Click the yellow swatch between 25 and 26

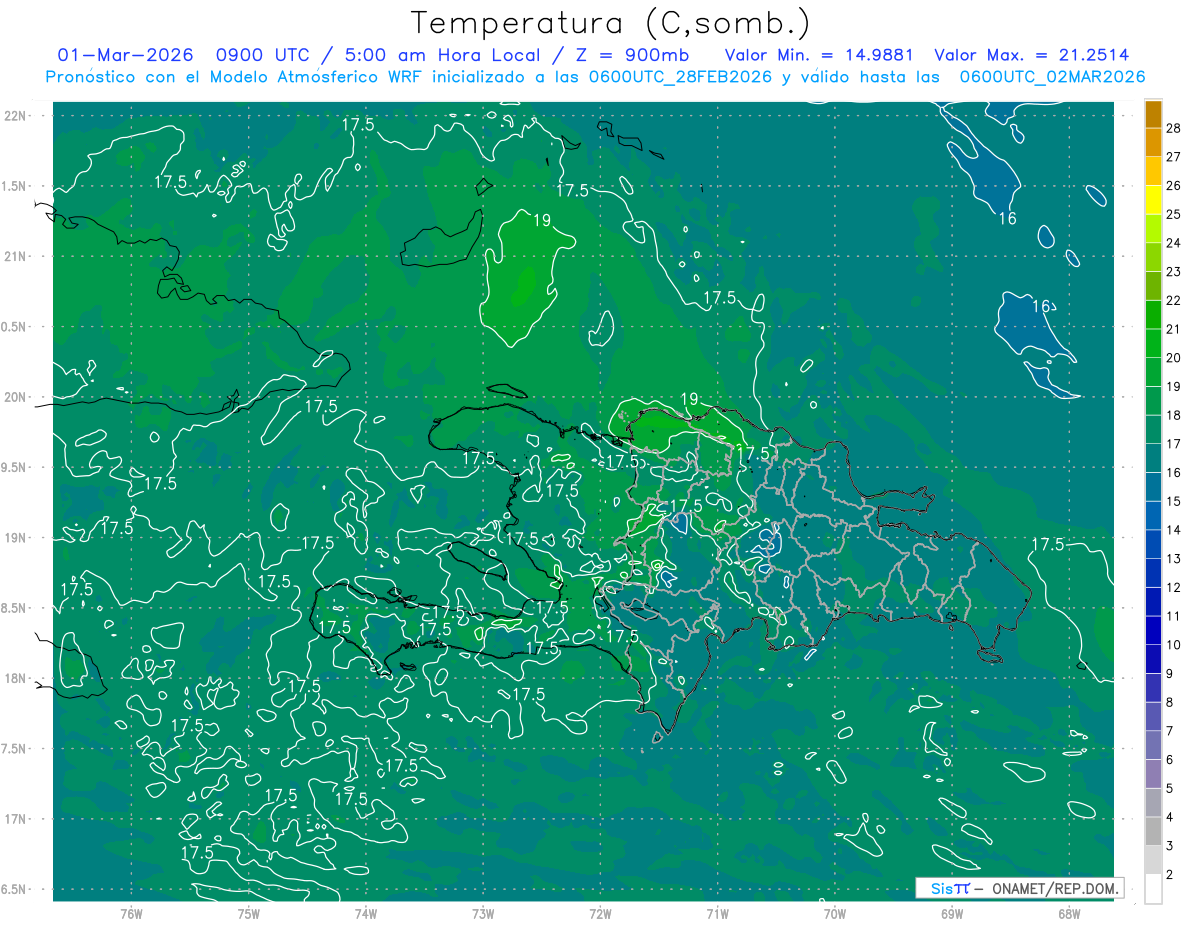1153,200
